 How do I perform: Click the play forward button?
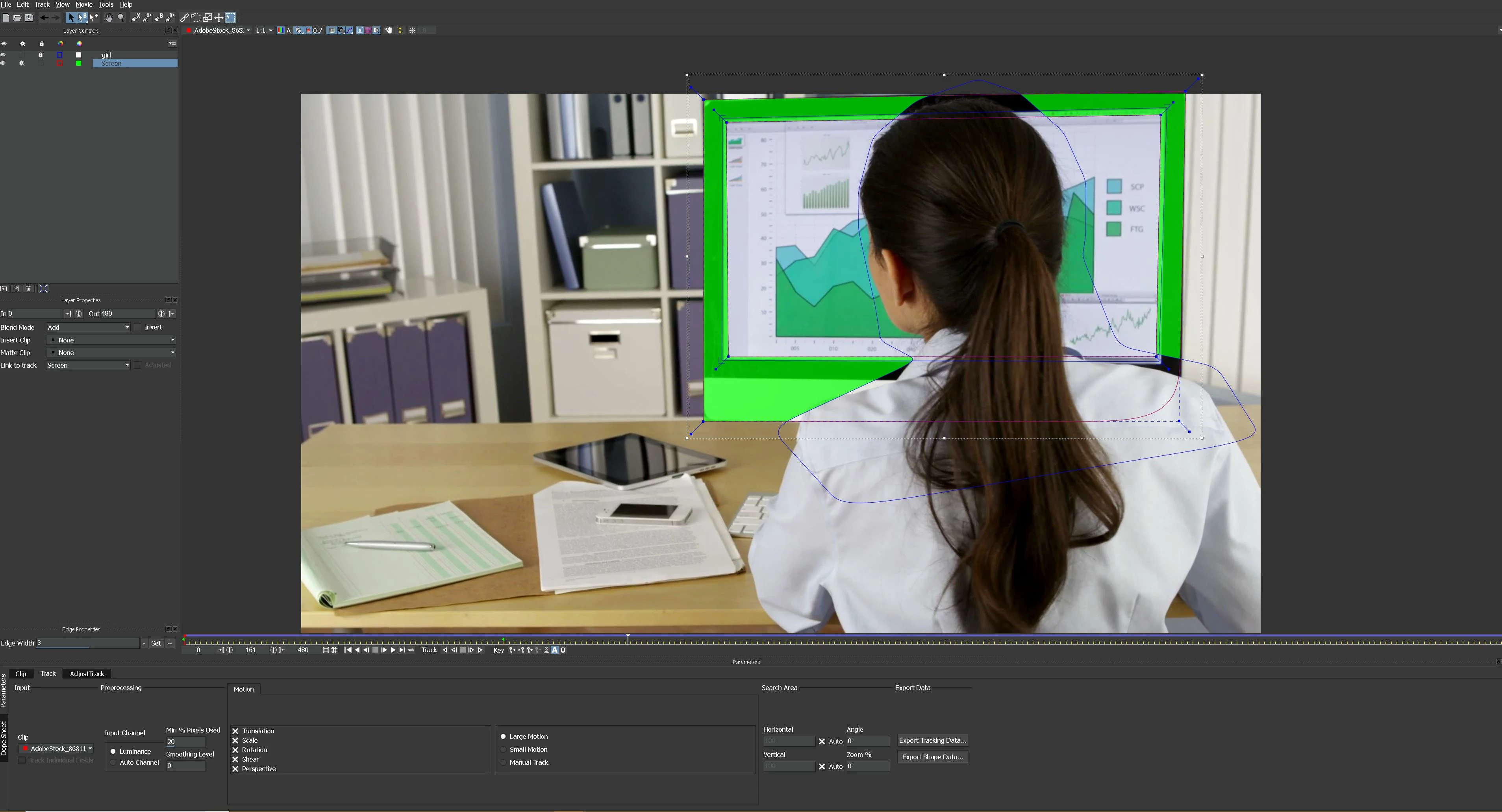coord(393,650)
